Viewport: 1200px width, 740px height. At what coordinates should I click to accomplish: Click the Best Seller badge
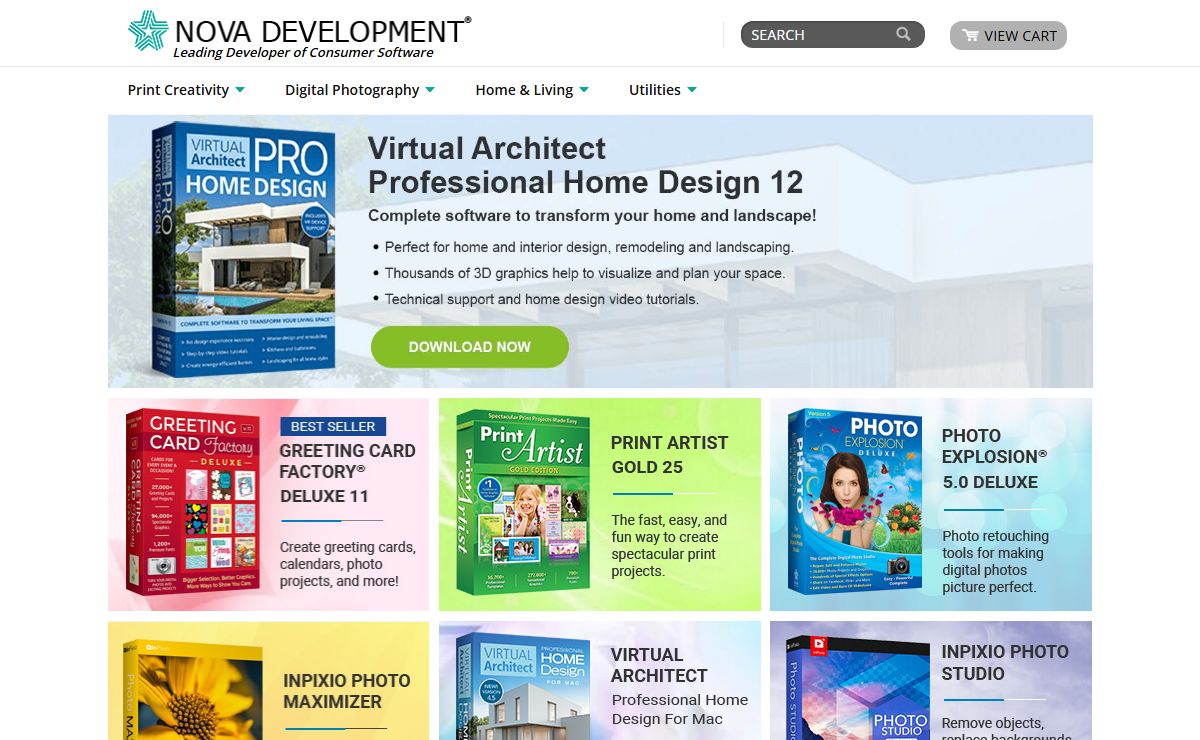tap(333, 426)
